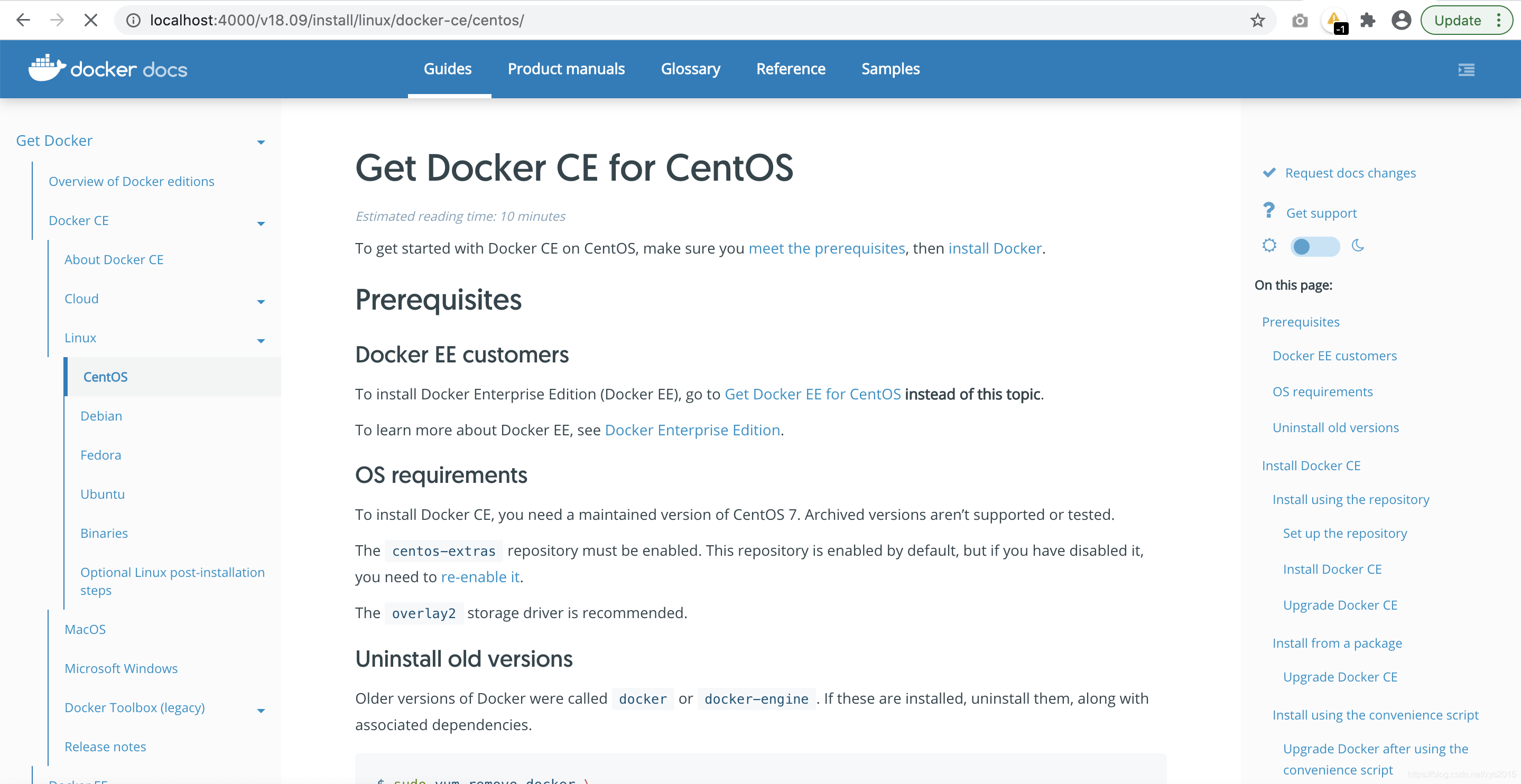Jump to OS requirements in contents

point(1323,392)
